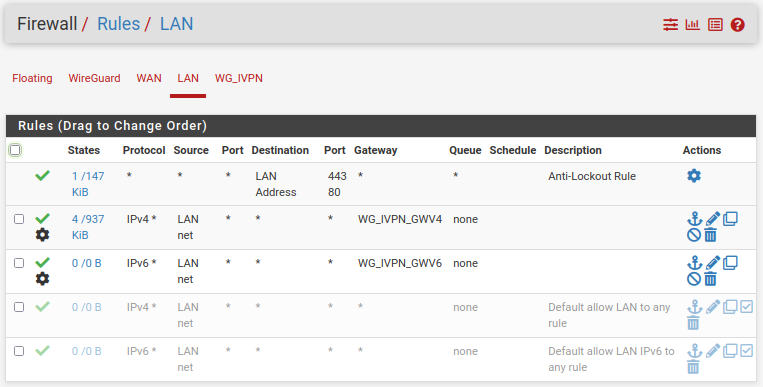Check the WG_IVPN_GWV4 rule checkbox
The height and width of the screenshot is (387, 763).
click(19, 219)
